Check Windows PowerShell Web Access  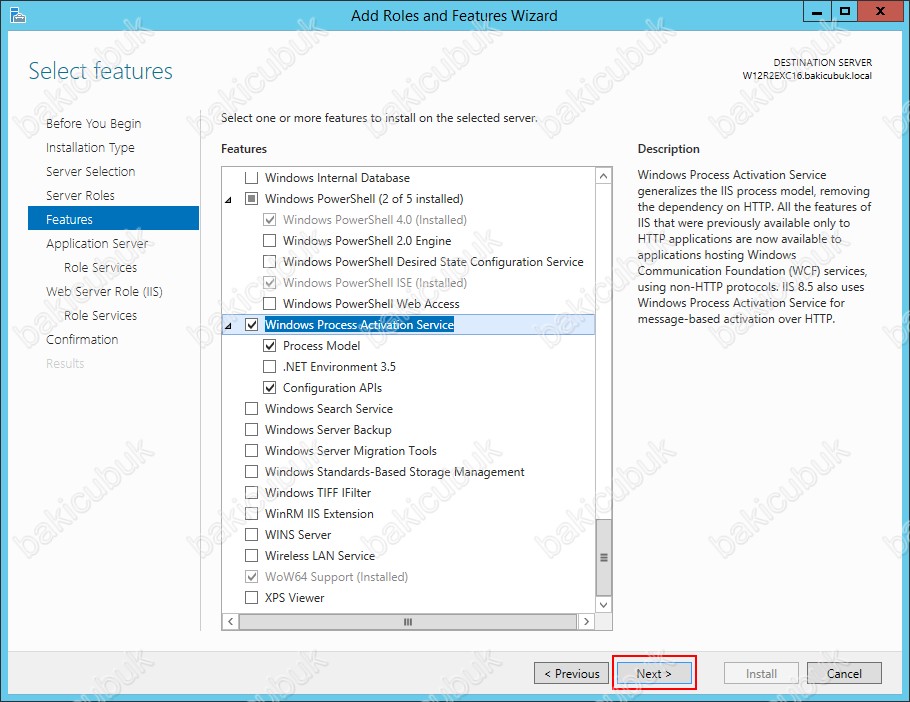269,303
